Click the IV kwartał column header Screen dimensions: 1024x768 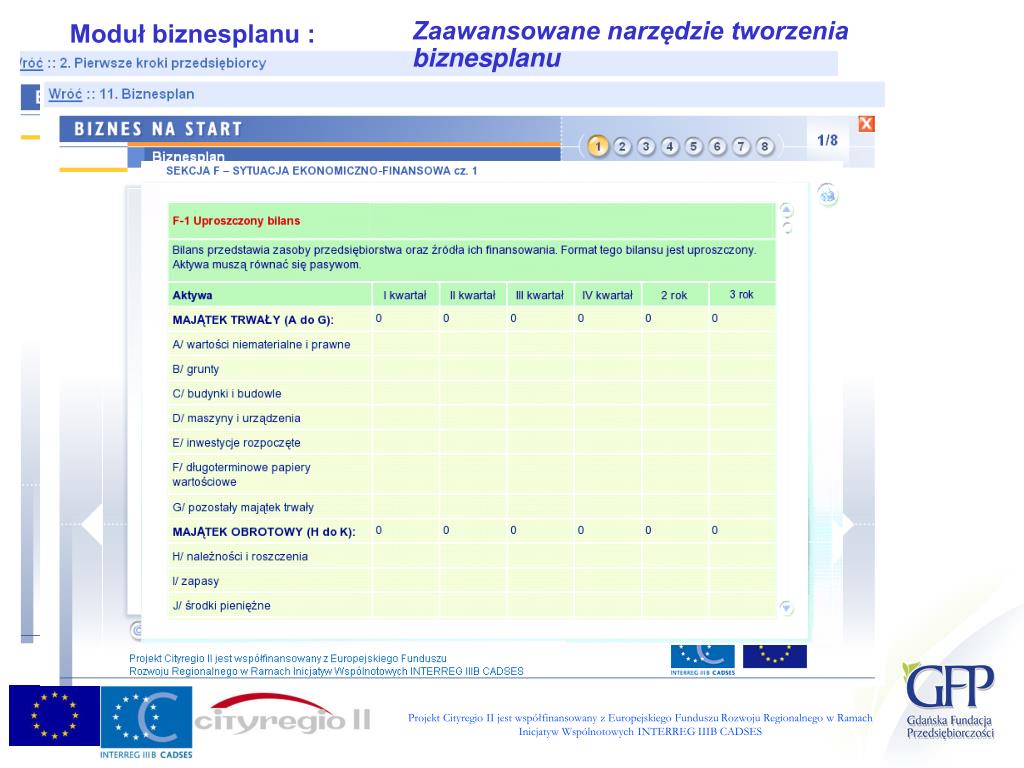pos(607,295)
